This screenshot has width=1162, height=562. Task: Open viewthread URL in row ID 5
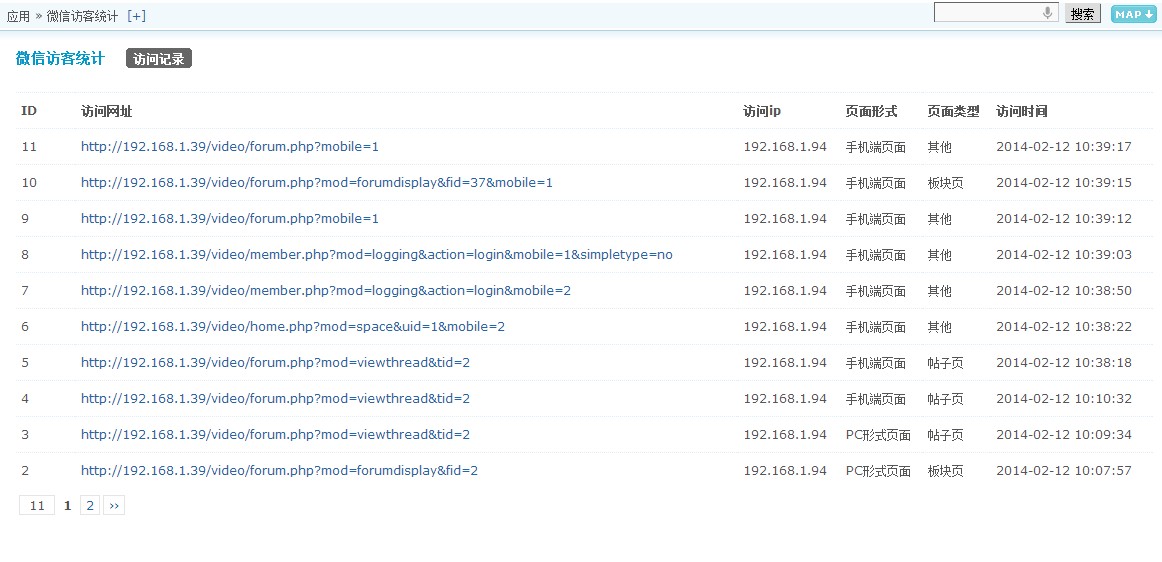pos(275,363)
